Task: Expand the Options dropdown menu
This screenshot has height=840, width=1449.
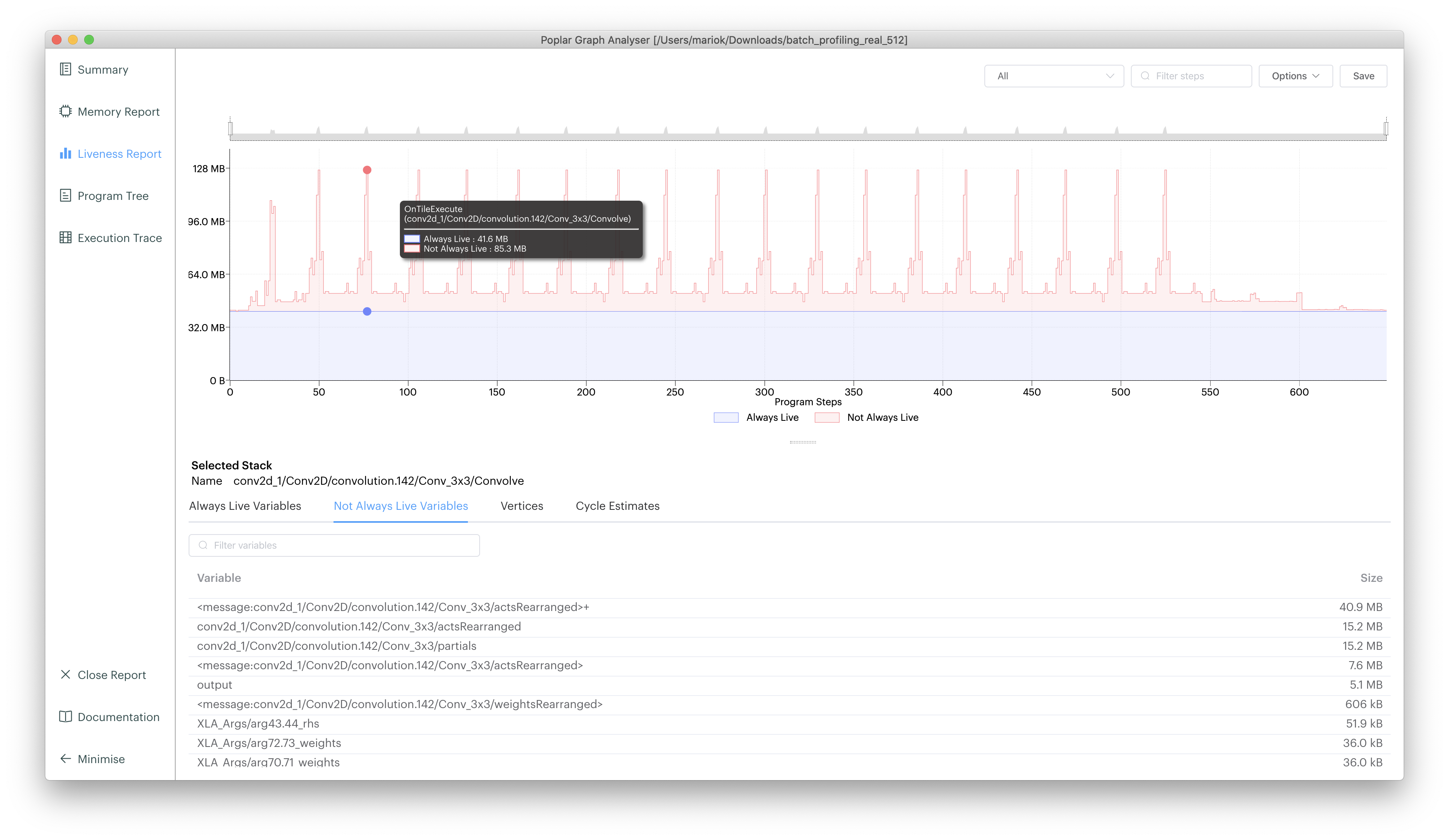Action: [x=1296, y=76]
